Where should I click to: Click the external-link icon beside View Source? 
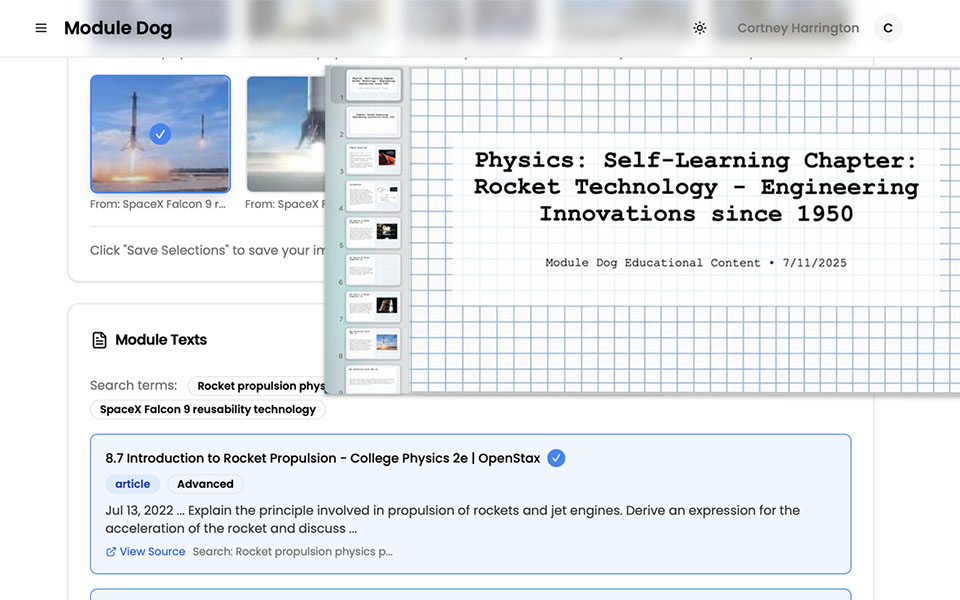pos(110,551)
